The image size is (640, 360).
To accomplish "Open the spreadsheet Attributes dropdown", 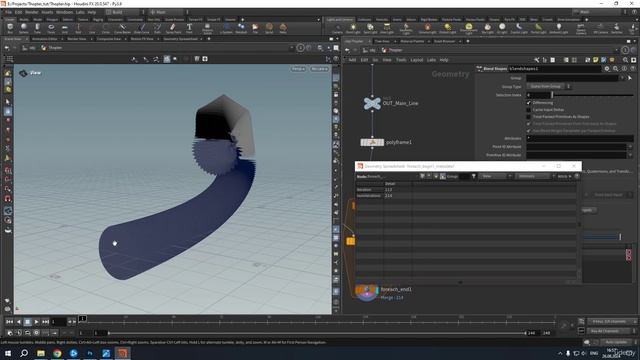I will click(534, 176).
